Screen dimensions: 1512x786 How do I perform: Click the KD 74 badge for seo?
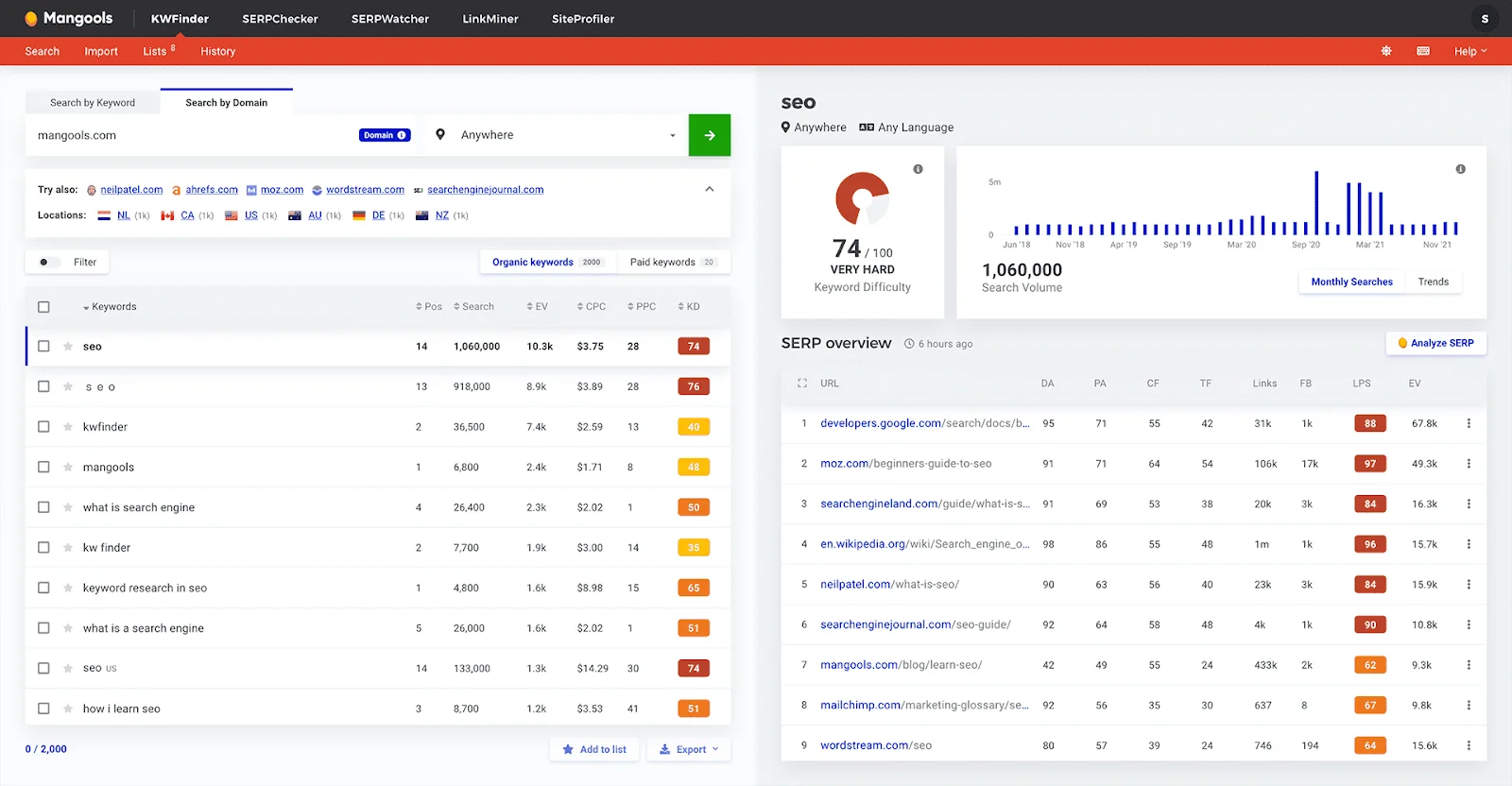click(694, 347)
